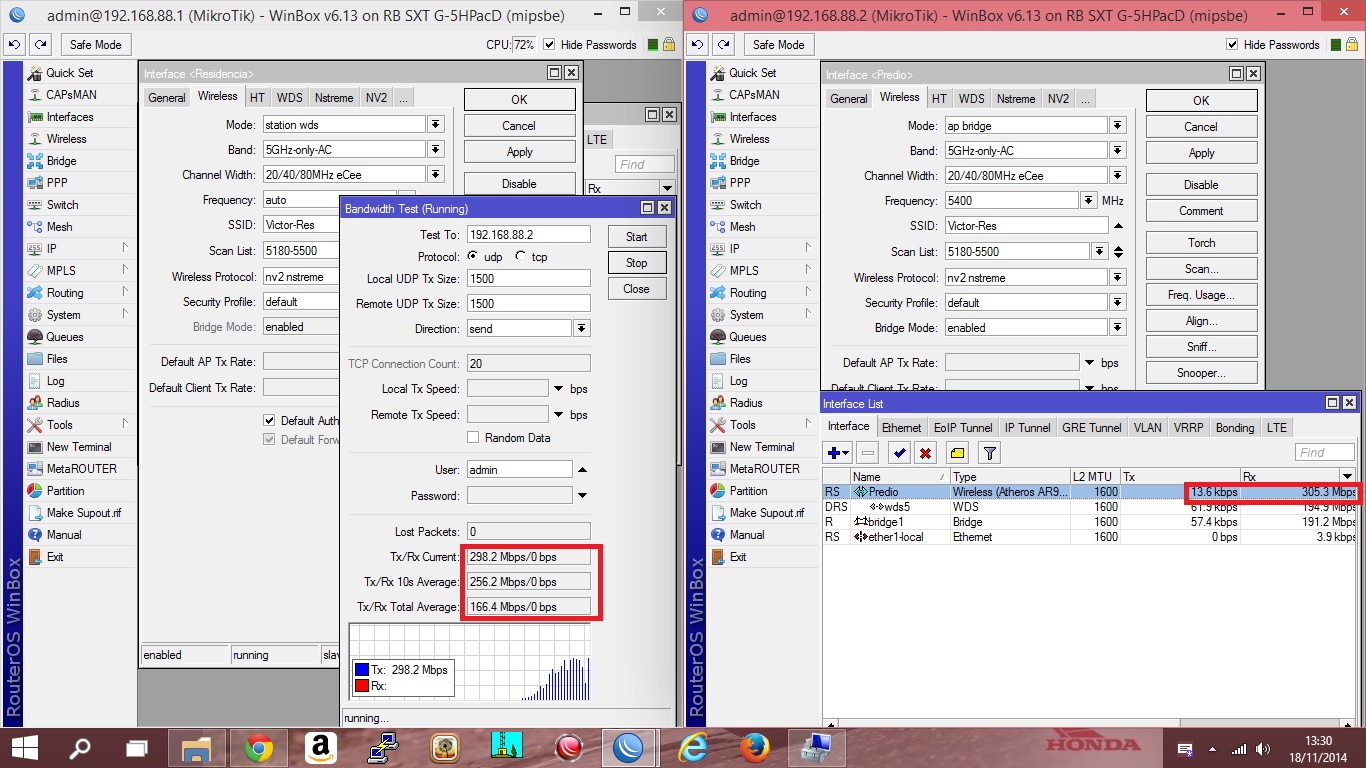Image resolution: width=1366 pixels, height=768 pixels.
Task: Select the bridge1 row in Interface List
Action: click(1089, 522)
